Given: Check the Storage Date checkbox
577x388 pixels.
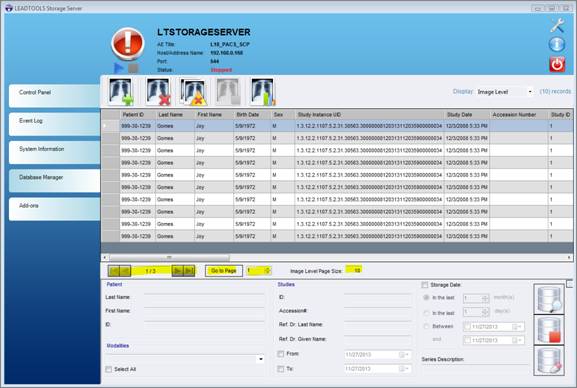Looking at the screenshot, I should [x=425, y=285].
